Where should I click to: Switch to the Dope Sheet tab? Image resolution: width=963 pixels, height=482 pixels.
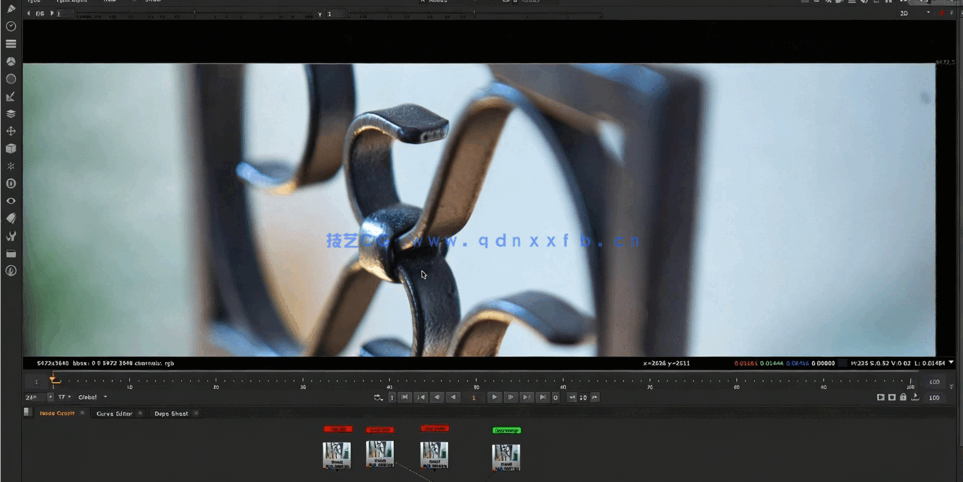(171, 413)
